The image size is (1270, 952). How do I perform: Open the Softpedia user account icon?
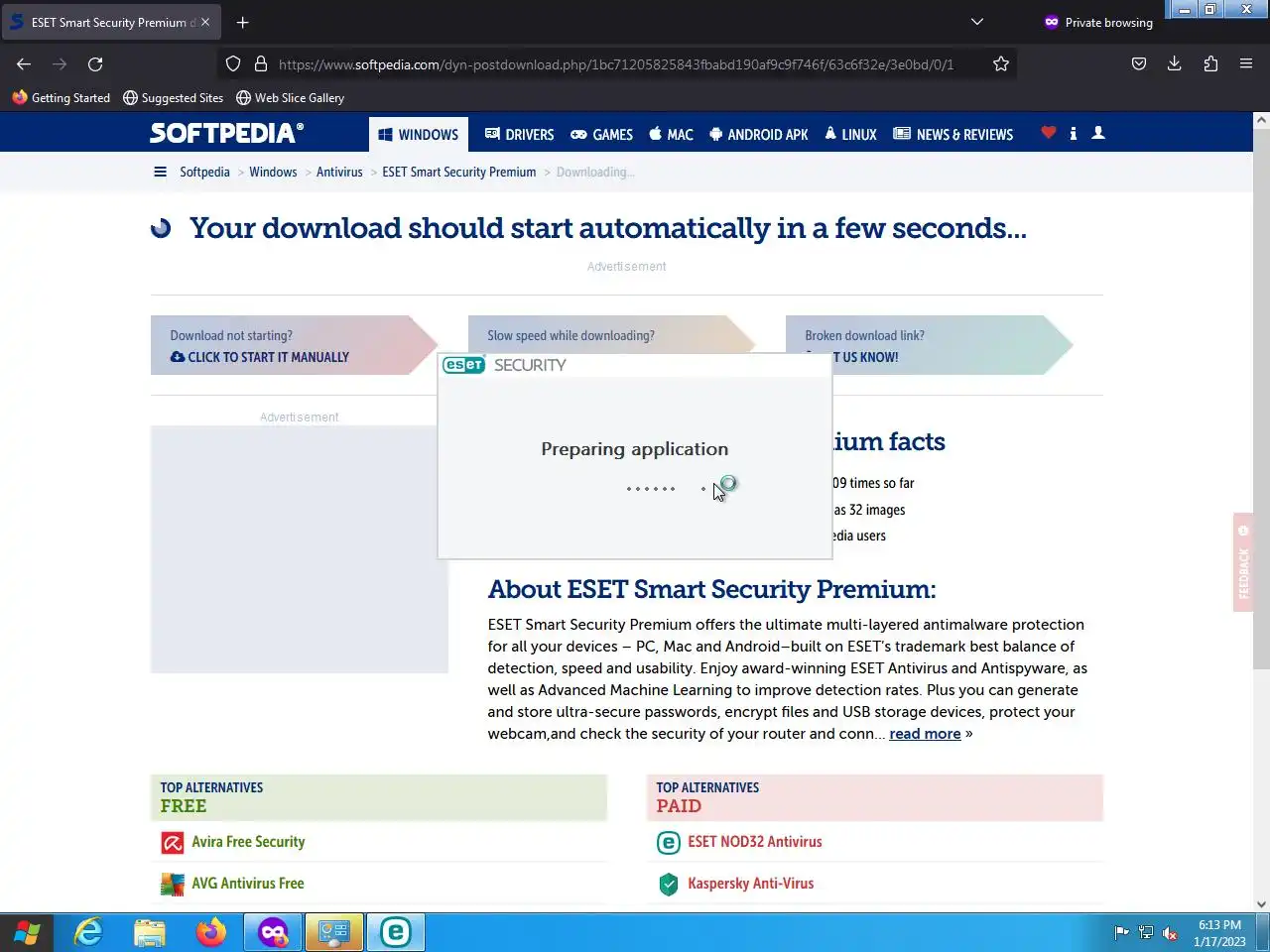[1098, 133]
